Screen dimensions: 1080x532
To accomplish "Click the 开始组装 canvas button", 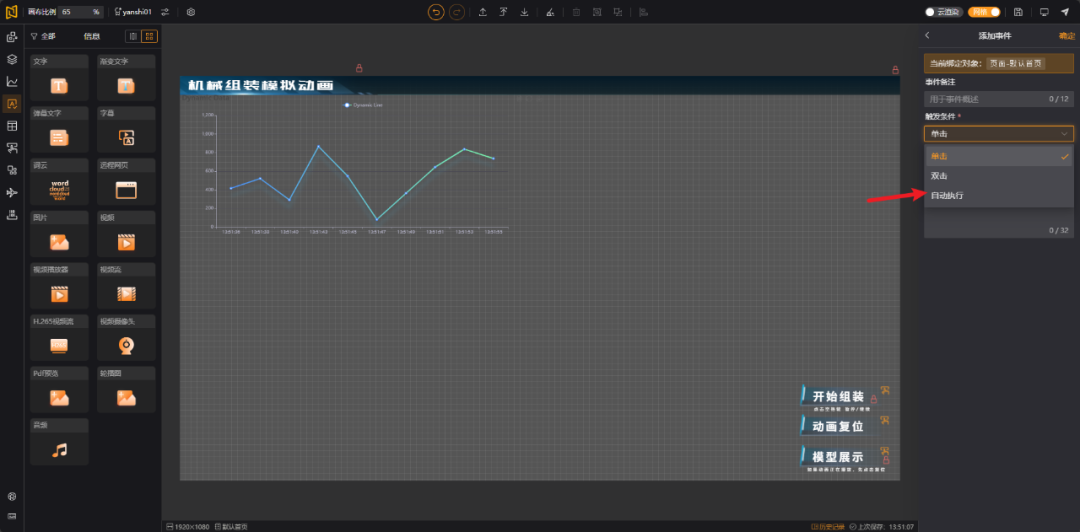I will pos(838,397).
